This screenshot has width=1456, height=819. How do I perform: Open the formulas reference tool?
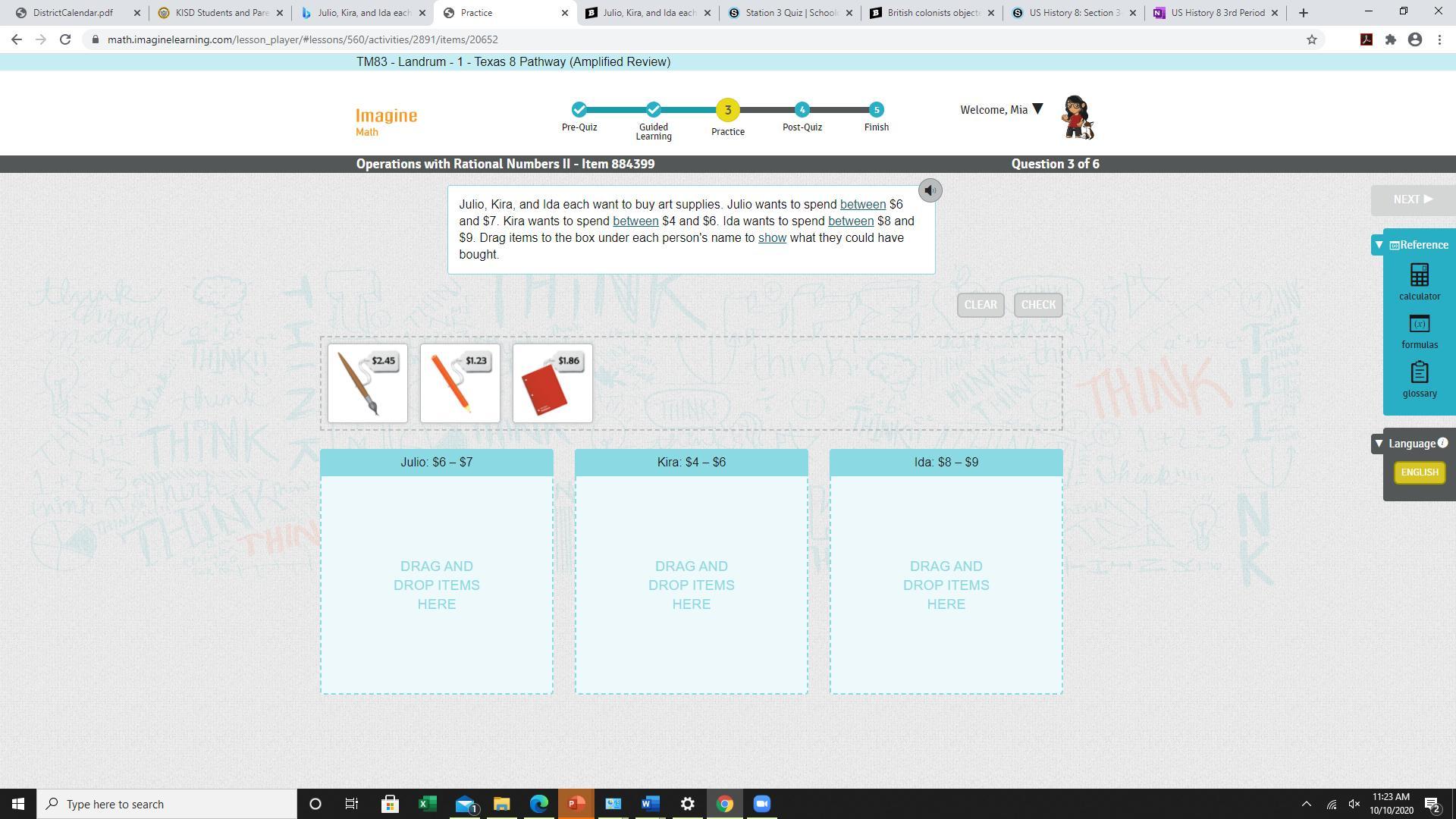coord(1419,331)
